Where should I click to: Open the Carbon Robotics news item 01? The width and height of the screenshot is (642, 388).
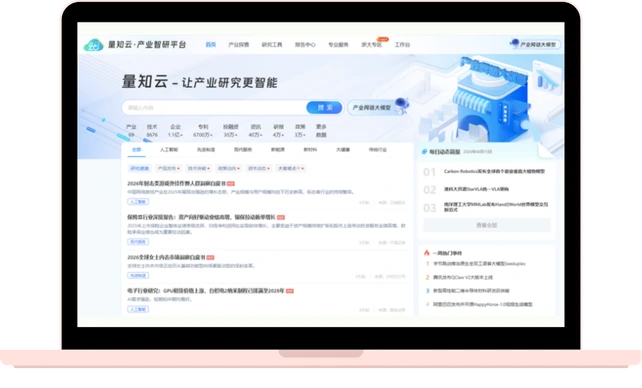click(x=494, y=171)
